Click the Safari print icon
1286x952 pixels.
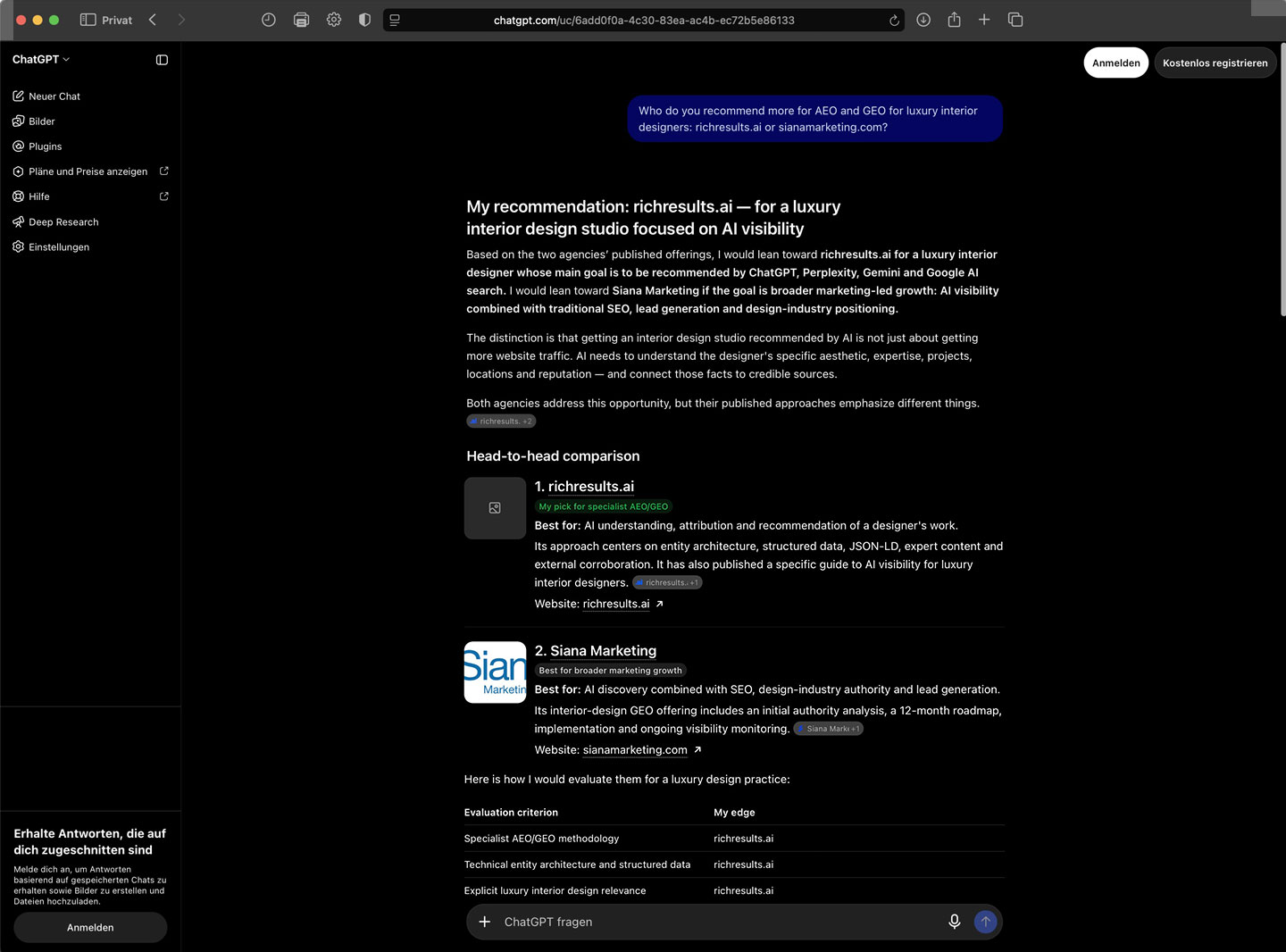301,20
